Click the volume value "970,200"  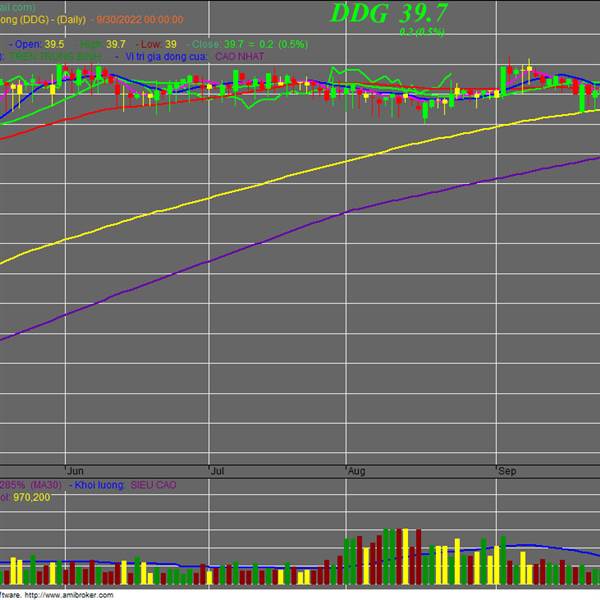pyautogui.click(x=31, y=497)
